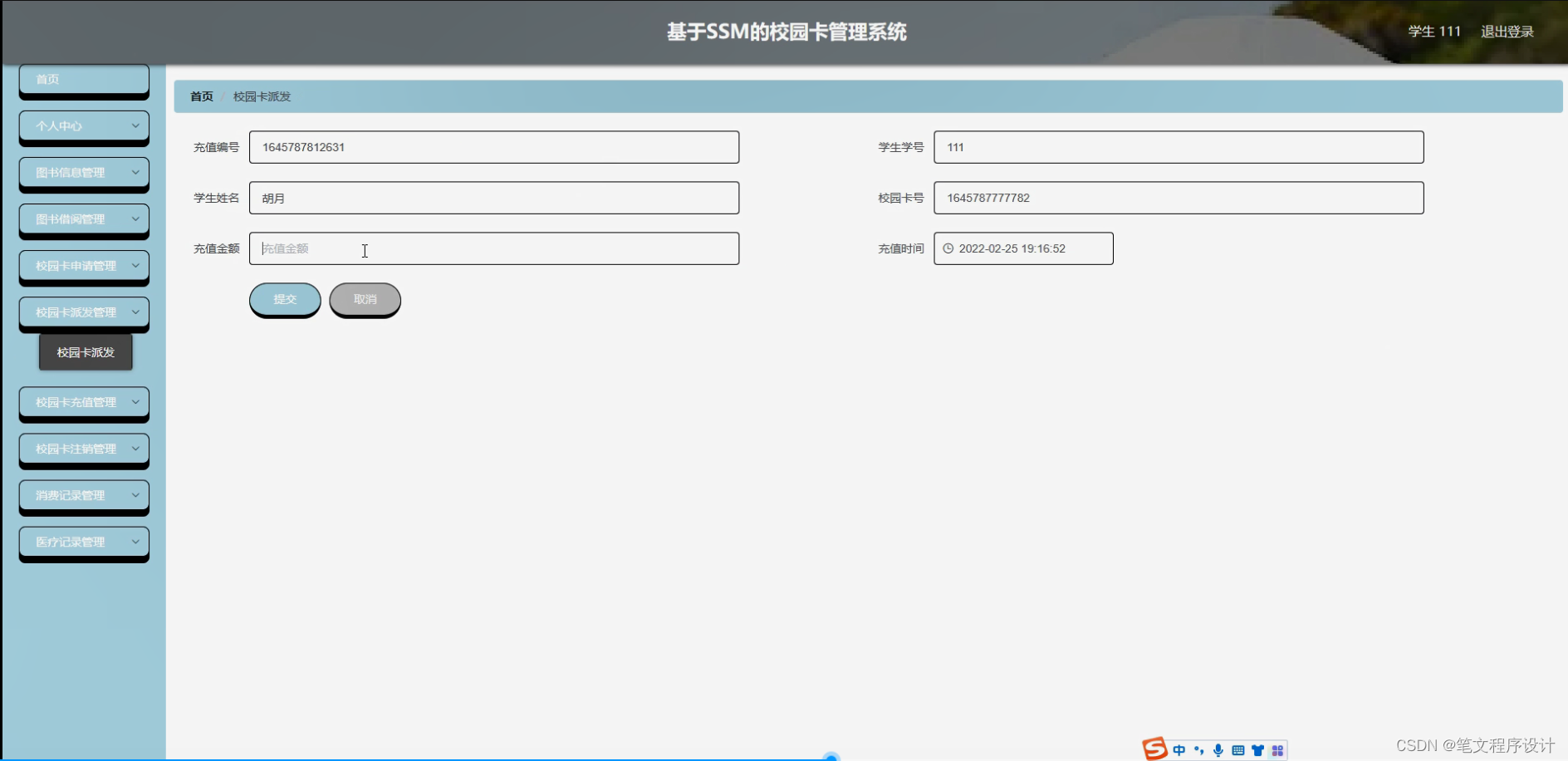Open the 首页 breadcrumb link
This screenshot has height=761, width=1568.
200,96
